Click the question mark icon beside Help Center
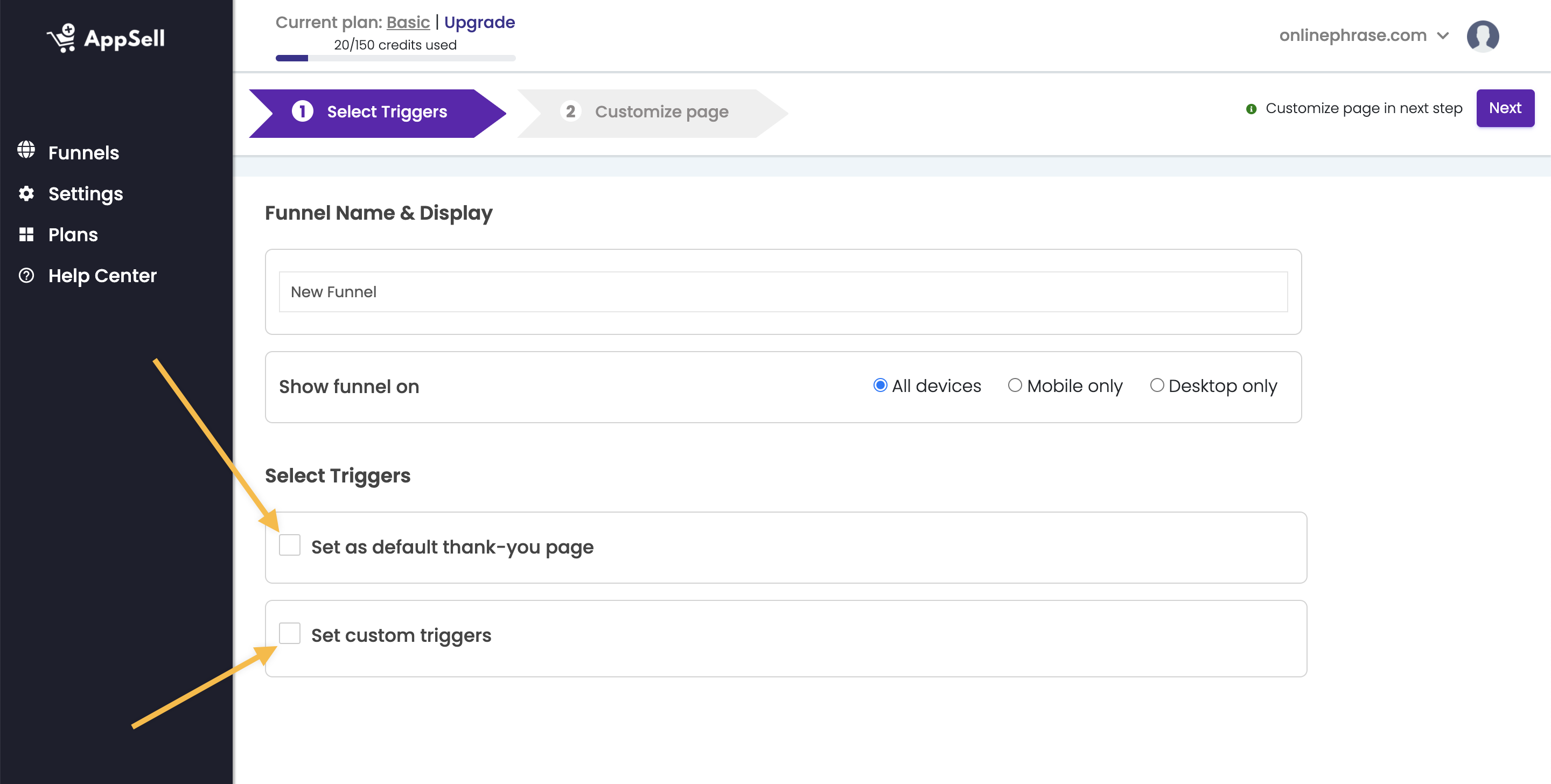The width and height of the screenshot is (1551, 784). pos(26,275)
